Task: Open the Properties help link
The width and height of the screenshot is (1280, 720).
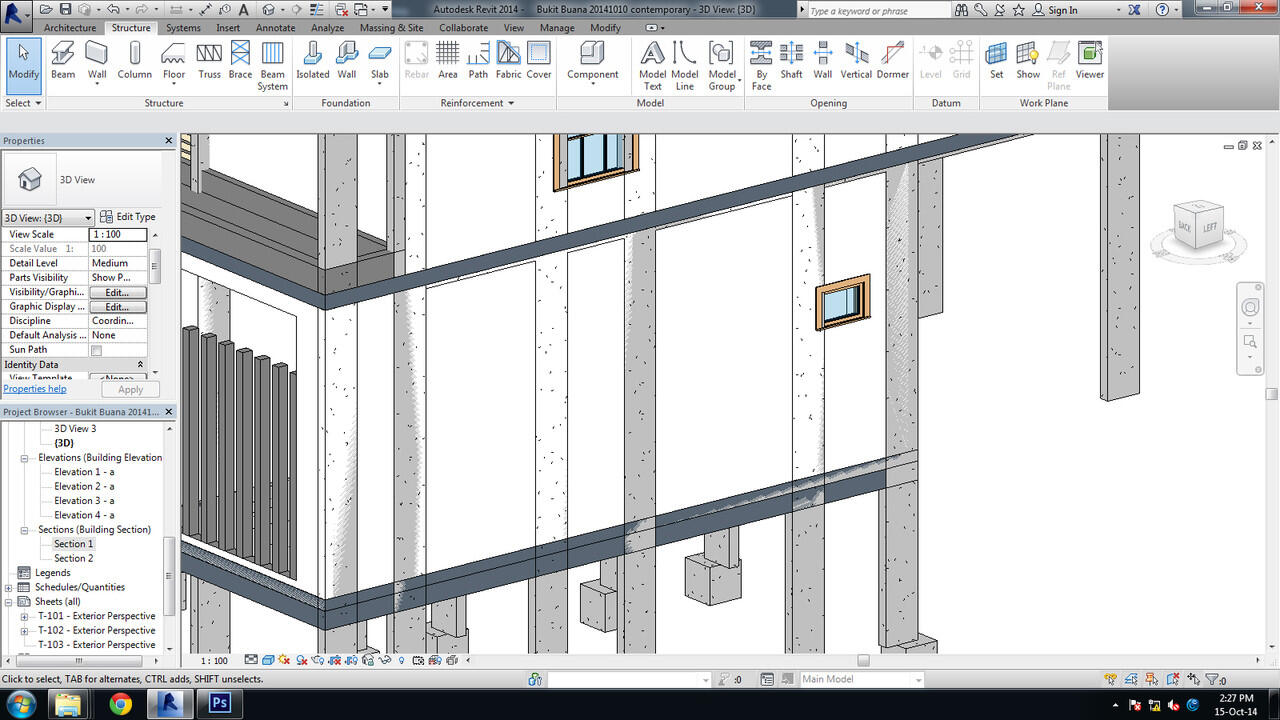Action: tap(35, 389)
